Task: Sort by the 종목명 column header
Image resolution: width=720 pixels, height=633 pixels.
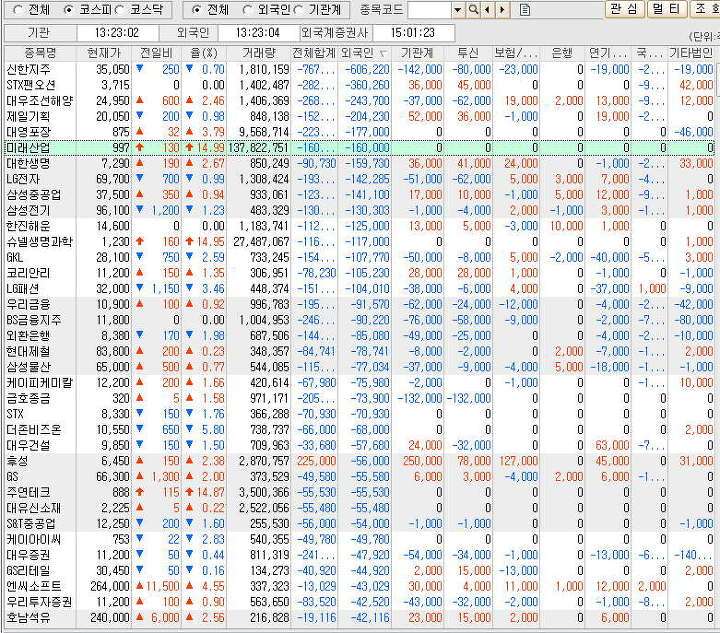Action: pyautogui.click(x=40, y=53)
